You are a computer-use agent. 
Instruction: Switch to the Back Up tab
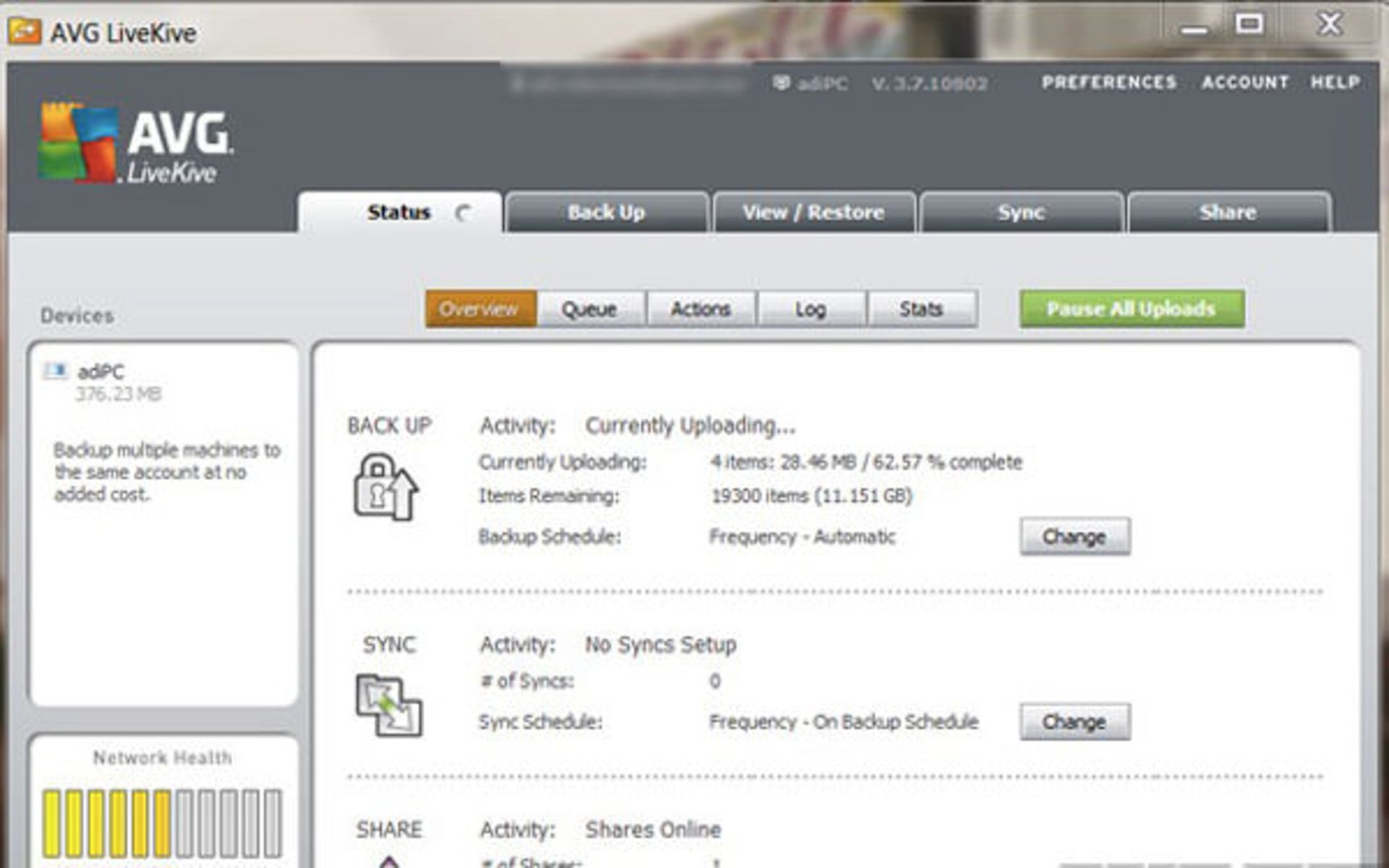(x=606, y=212)
